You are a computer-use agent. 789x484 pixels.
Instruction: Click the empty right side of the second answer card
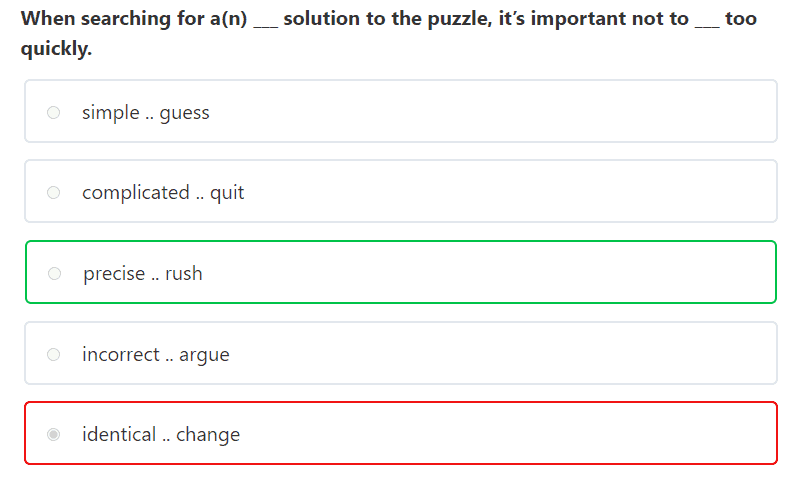(x=600, y=192)
